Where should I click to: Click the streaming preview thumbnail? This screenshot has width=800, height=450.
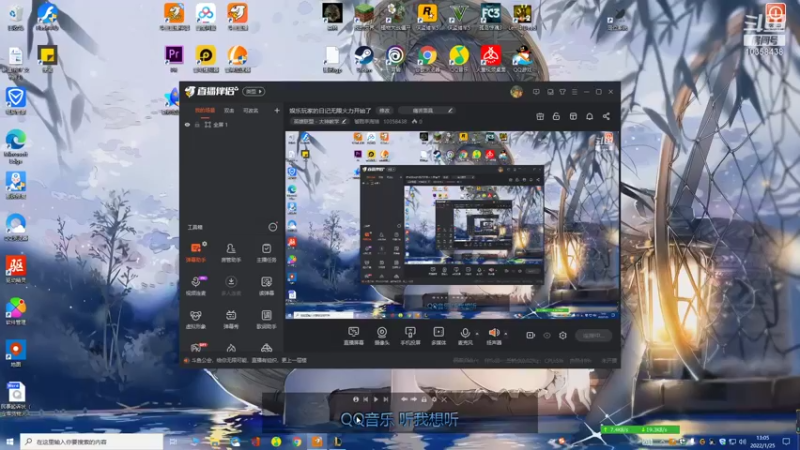[452, 226]
